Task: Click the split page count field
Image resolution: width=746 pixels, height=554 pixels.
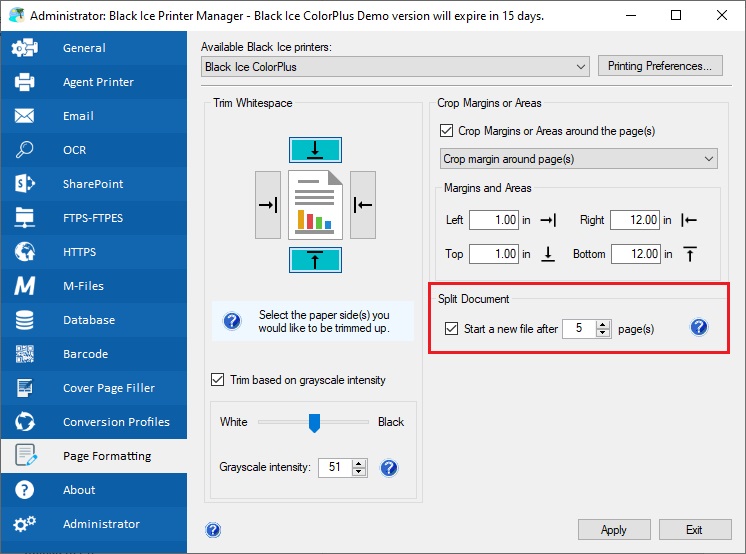Action: [x=579, y=328]
